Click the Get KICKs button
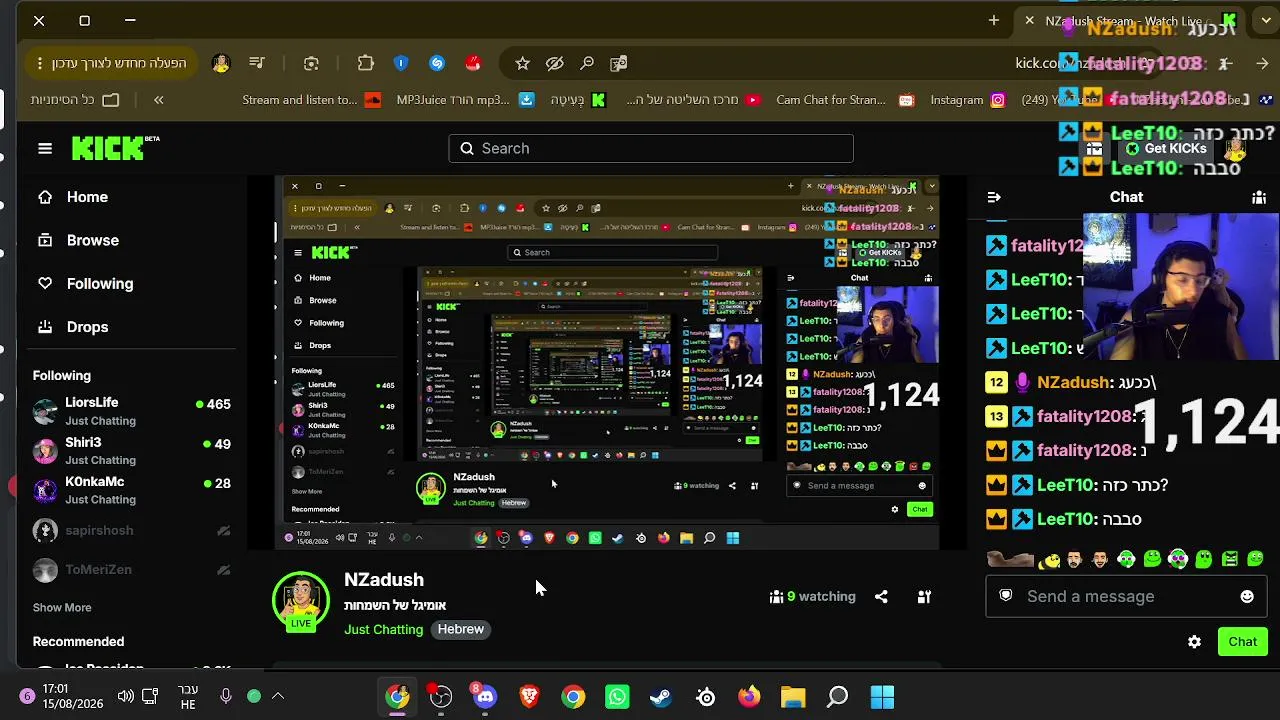Image resolution: width=1280 pixels, height=720 pixels. coord(1166,149)
